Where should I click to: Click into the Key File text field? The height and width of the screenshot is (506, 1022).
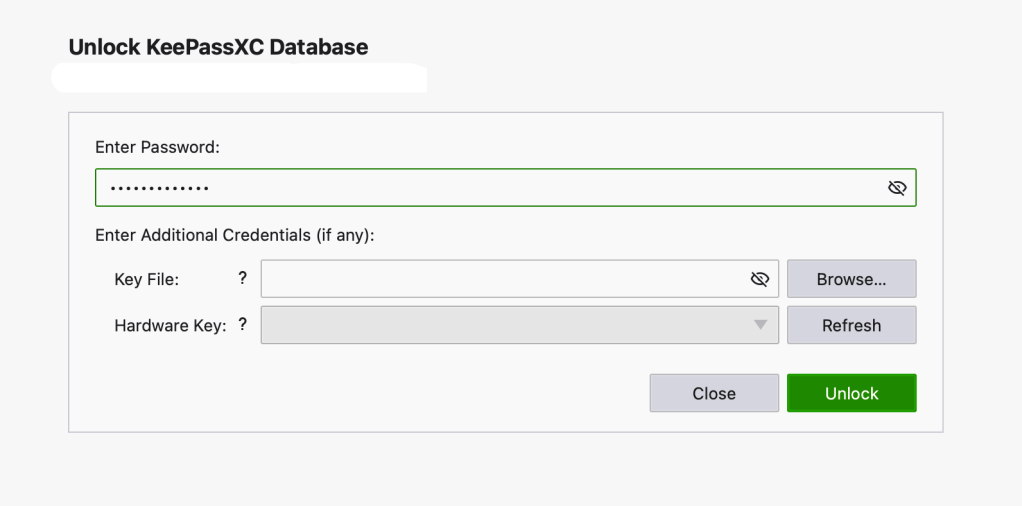(500, 279)
